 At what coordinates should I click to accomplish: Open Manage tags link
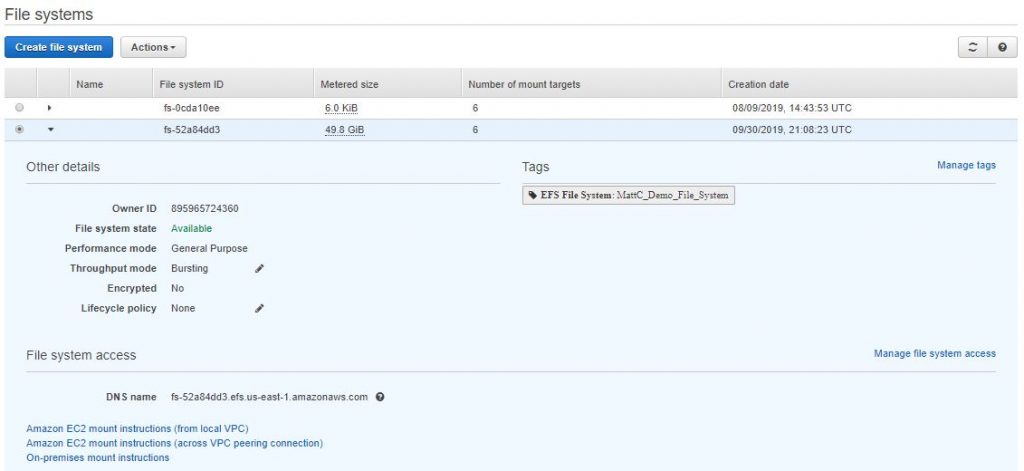tap(967, 165)
